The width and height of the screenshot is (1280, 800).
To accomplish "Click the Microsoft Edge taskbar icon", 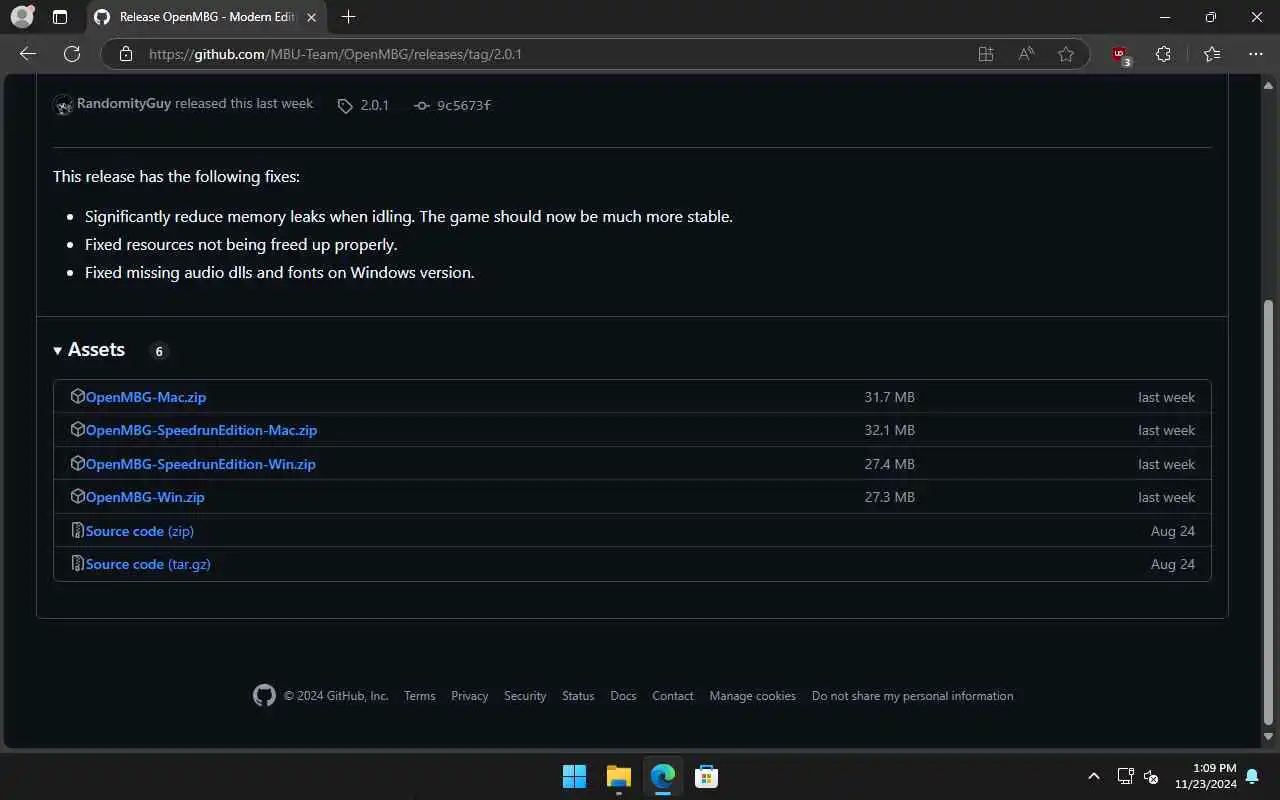I will [x=663, y=776].
